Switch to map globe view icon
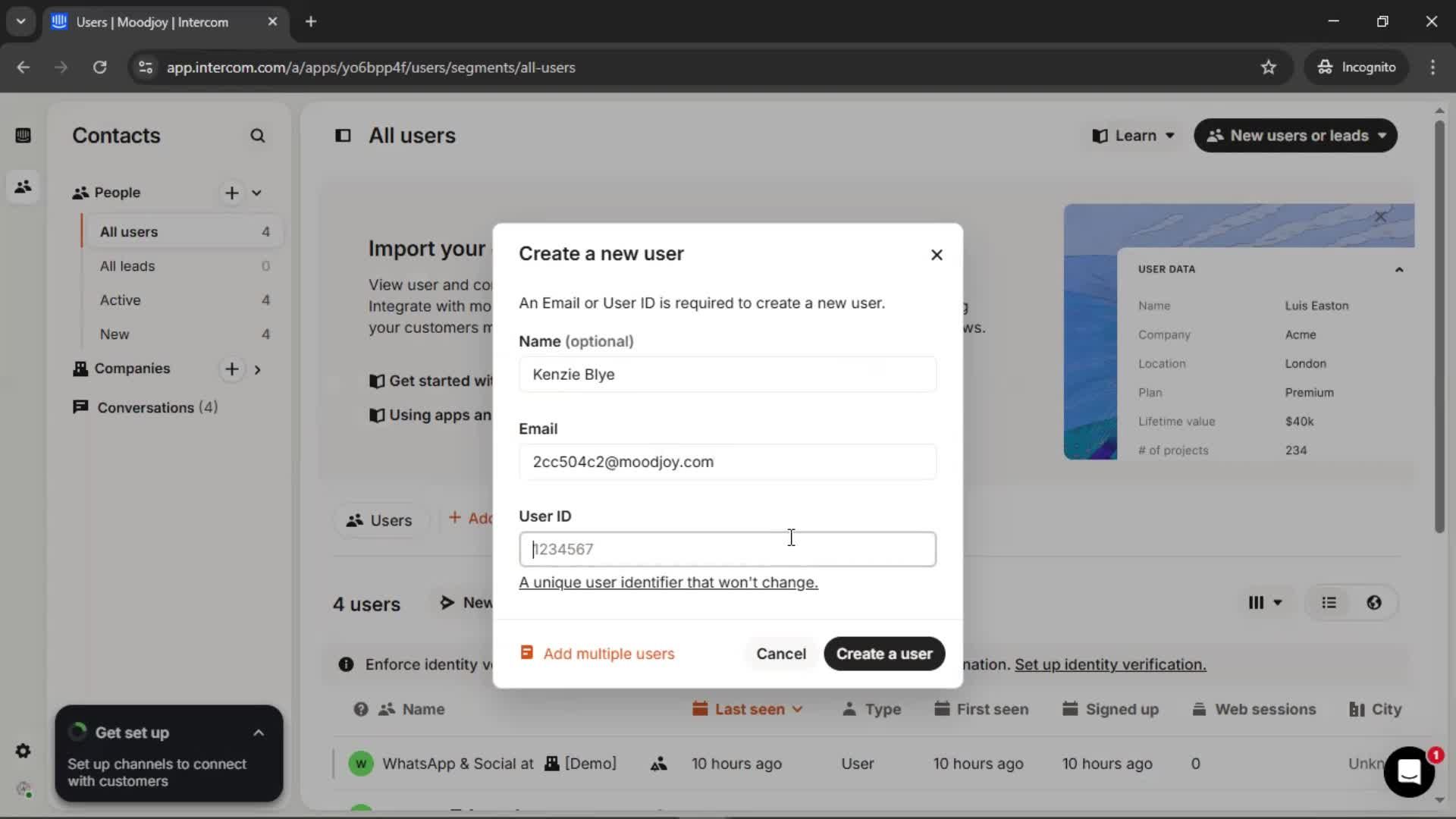 (1374, 603)
